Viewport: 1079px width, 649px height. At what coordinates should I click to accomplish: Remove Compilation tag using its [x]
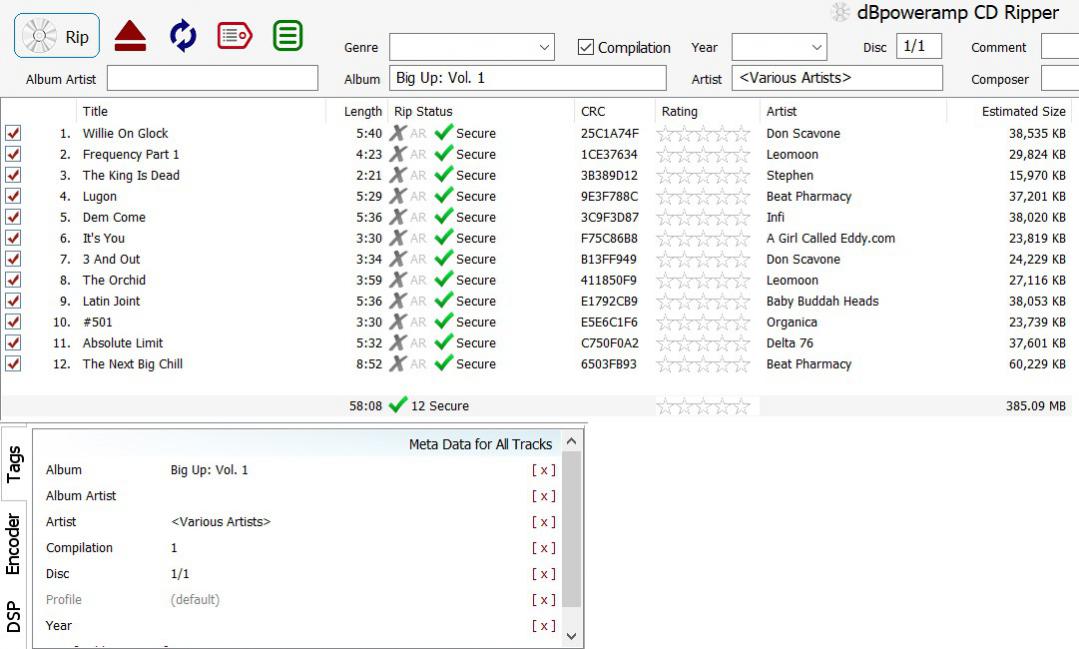[543, 548]
